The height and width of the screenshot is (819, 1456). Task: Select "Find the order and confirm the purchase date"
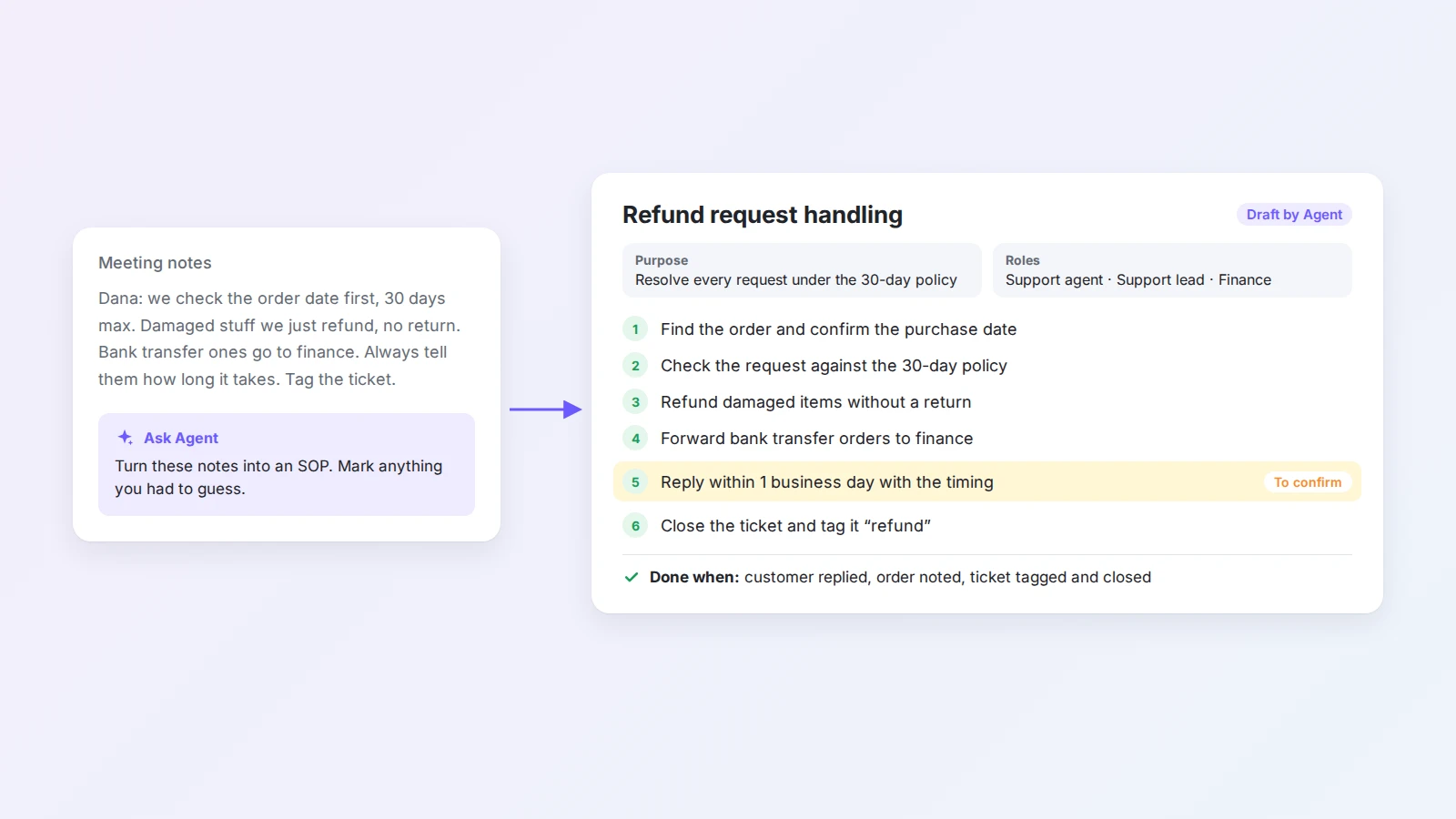(838, 329)
